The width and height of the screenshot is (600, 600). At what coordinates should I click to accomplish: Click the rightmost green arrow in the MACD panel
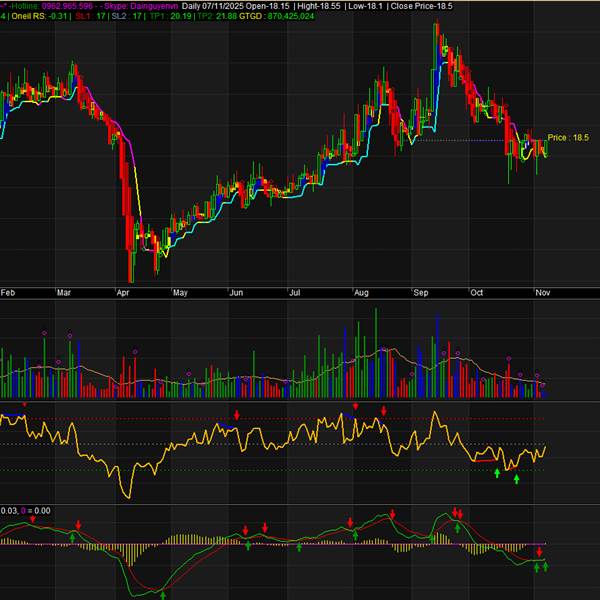[546, 568]
